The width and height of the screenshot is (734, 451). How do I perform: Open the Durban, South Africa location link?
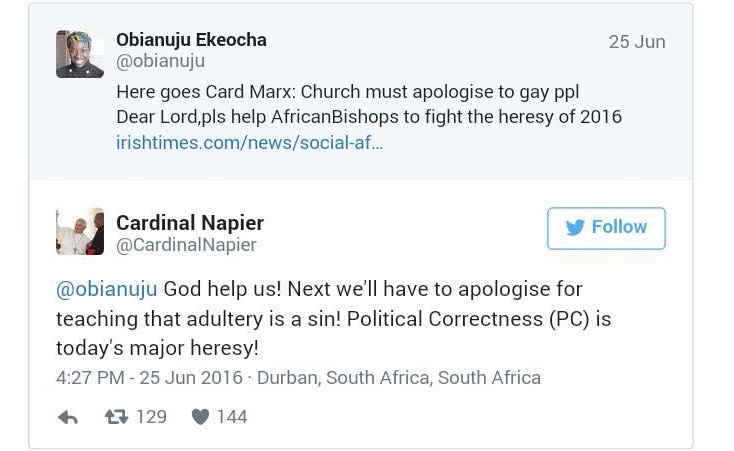[x=399, y=378]
